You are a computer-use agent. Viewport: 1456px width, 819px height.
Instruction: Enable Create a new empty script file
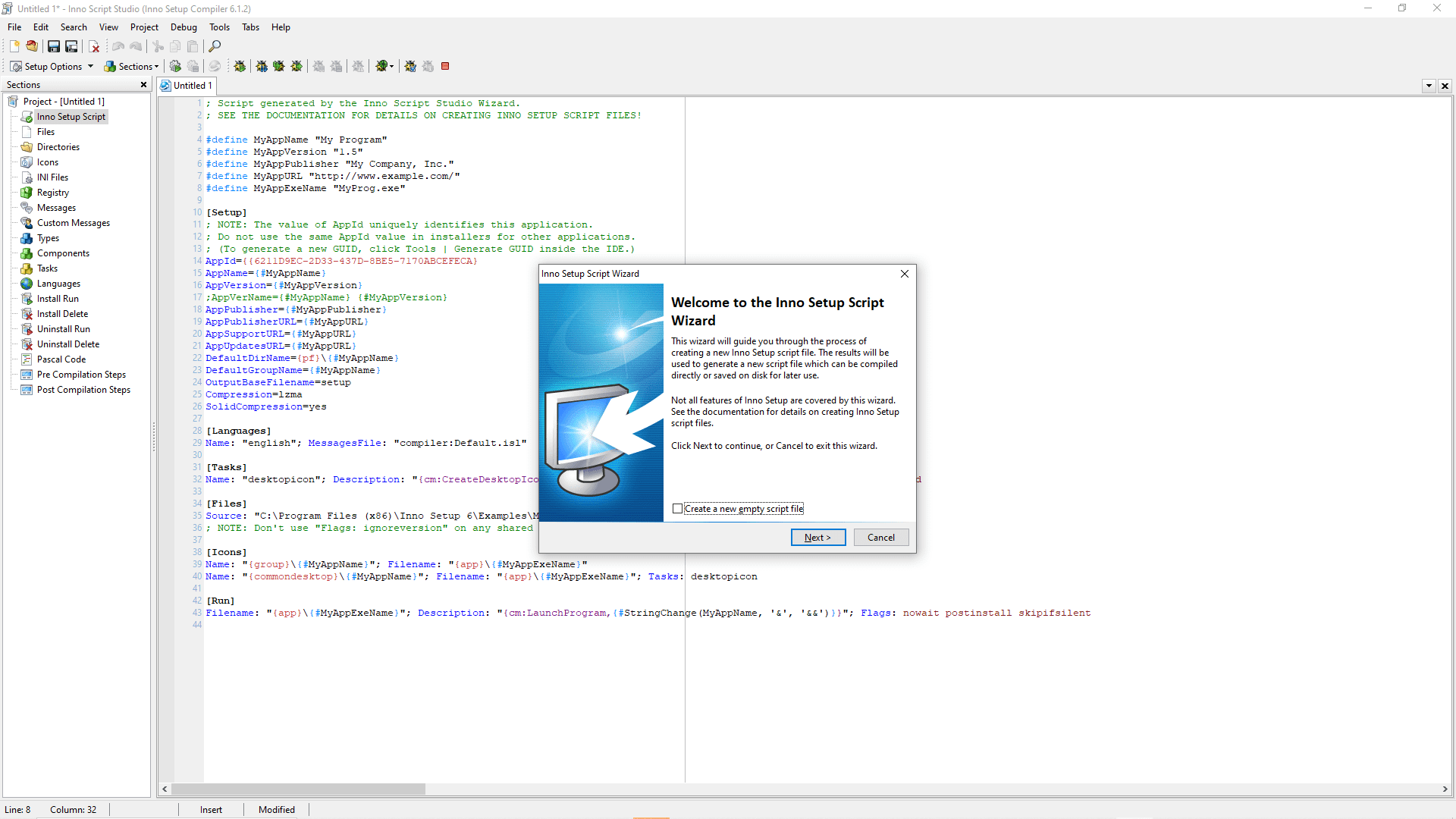[677, 509]
